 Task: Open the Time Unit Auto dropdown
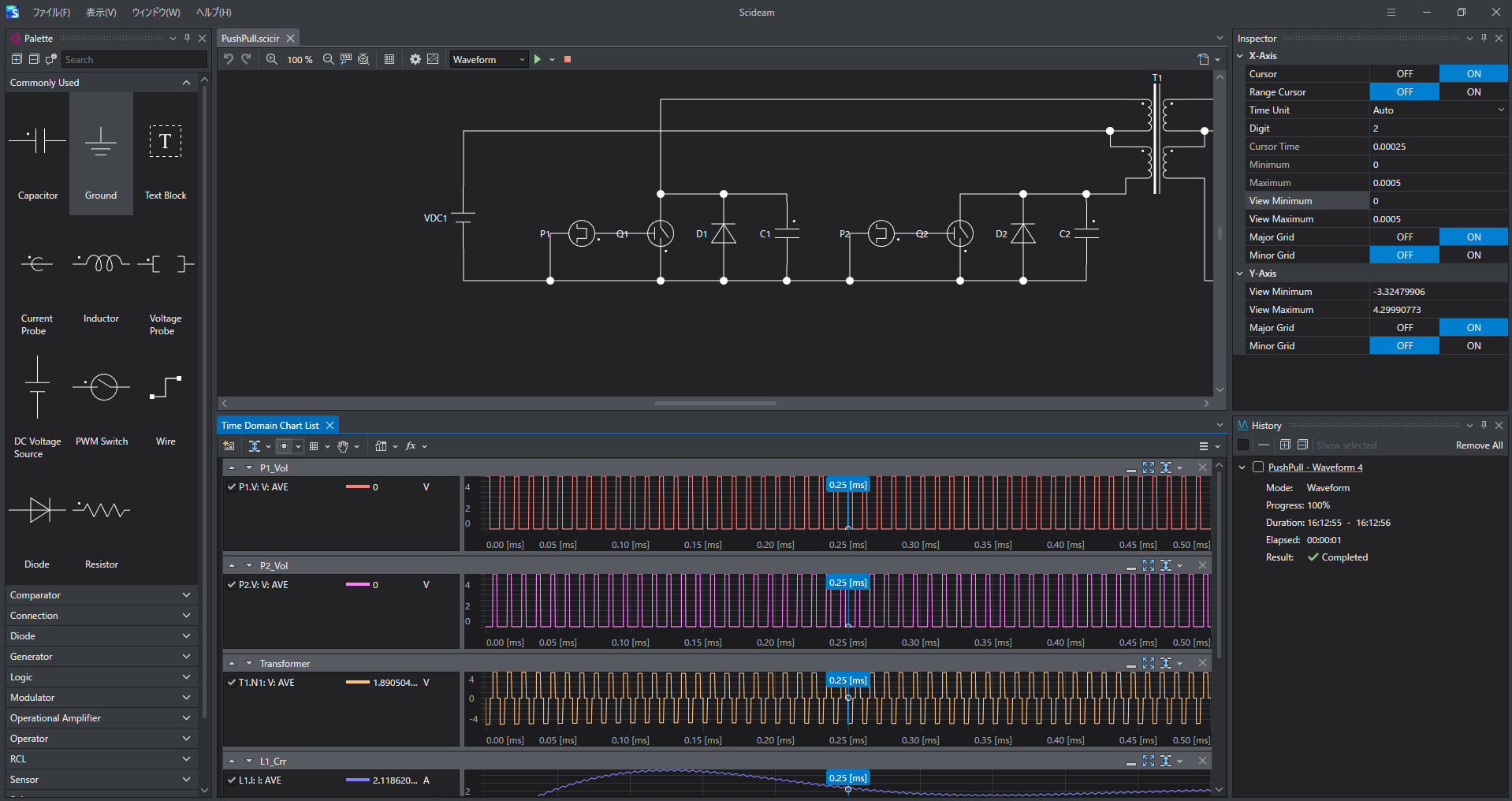click(x=1439, y=110)
